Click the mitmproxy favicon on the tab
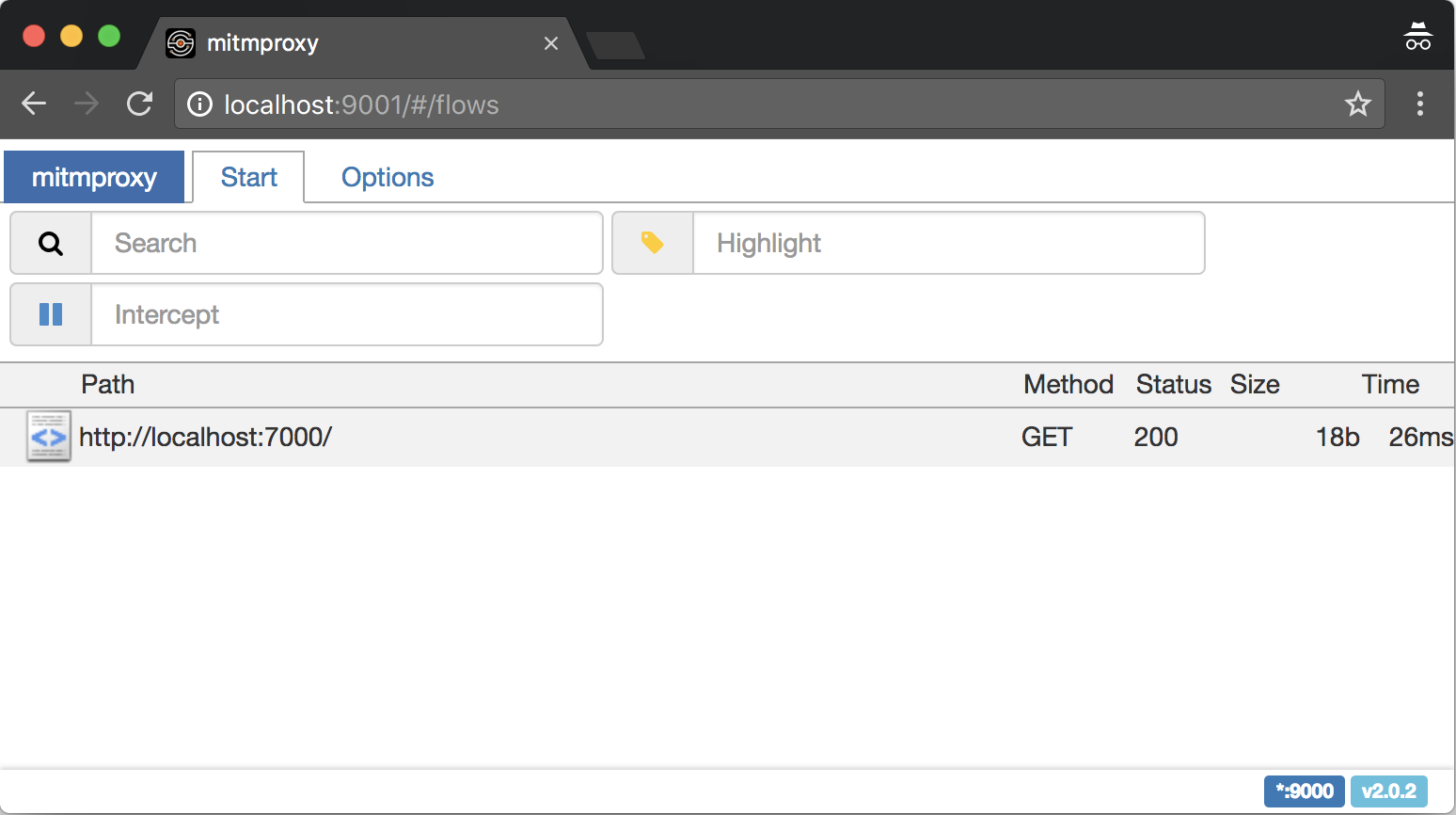The image size is (1456, 815). pyautogui.click(x=181, y=43)
